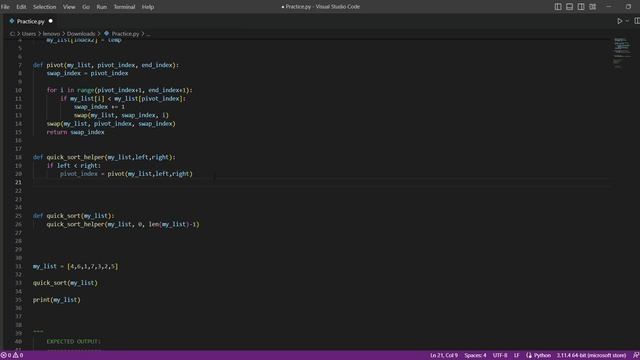
Task: Select interpreter 3.11.4 64-bit in status bar
Action: (591, 356)
